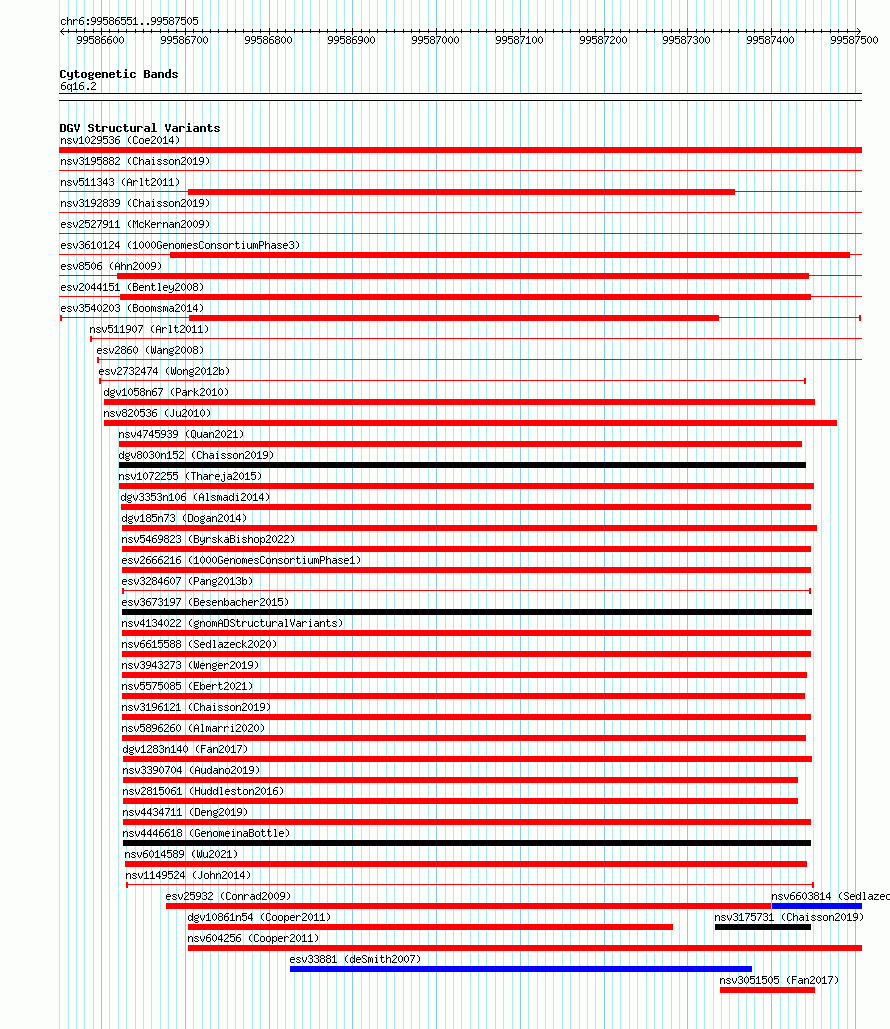This screenshot has height=1029, width=890.
Task: Click the red dgv10861n54 variant bar
Action: pos(430,927)
